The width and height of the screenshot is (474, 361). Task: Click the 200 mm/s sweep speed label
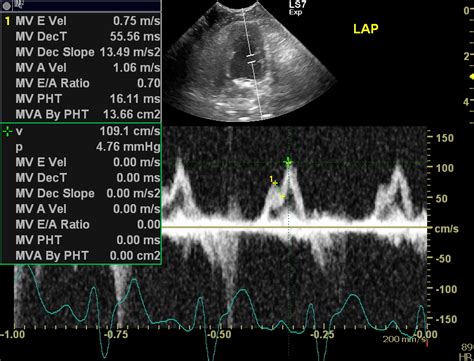[404, 340]
